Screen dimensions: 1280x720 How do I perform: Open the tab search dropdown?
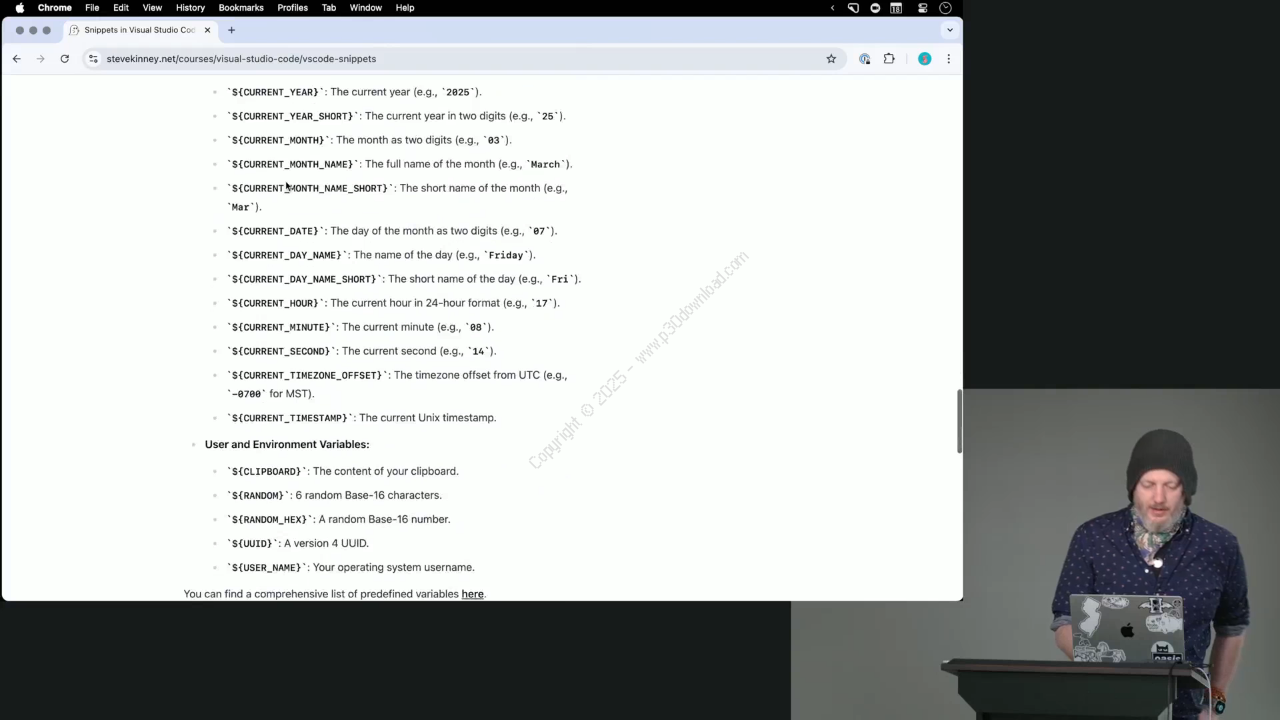click(949, 30)
